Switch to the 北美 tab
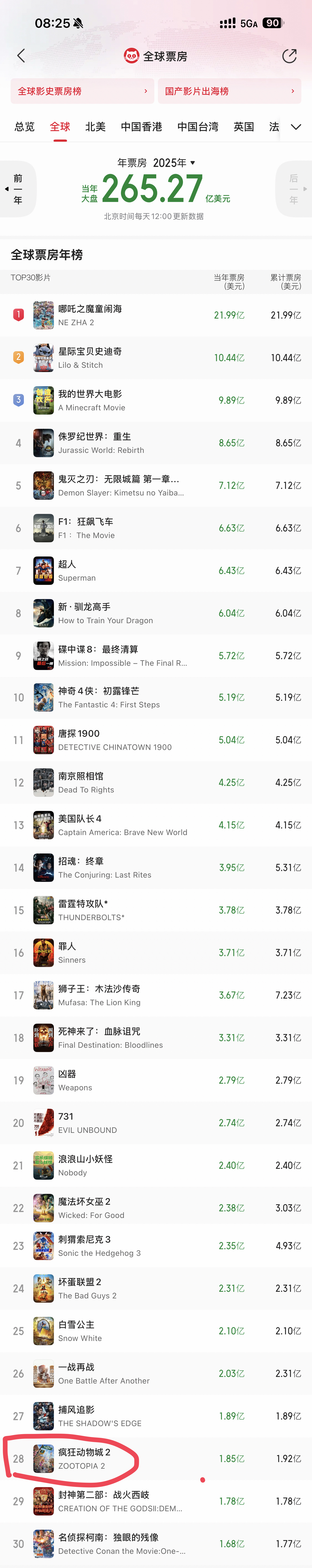The height and width of the screenshot is (1568, 312). coord(95,127)
